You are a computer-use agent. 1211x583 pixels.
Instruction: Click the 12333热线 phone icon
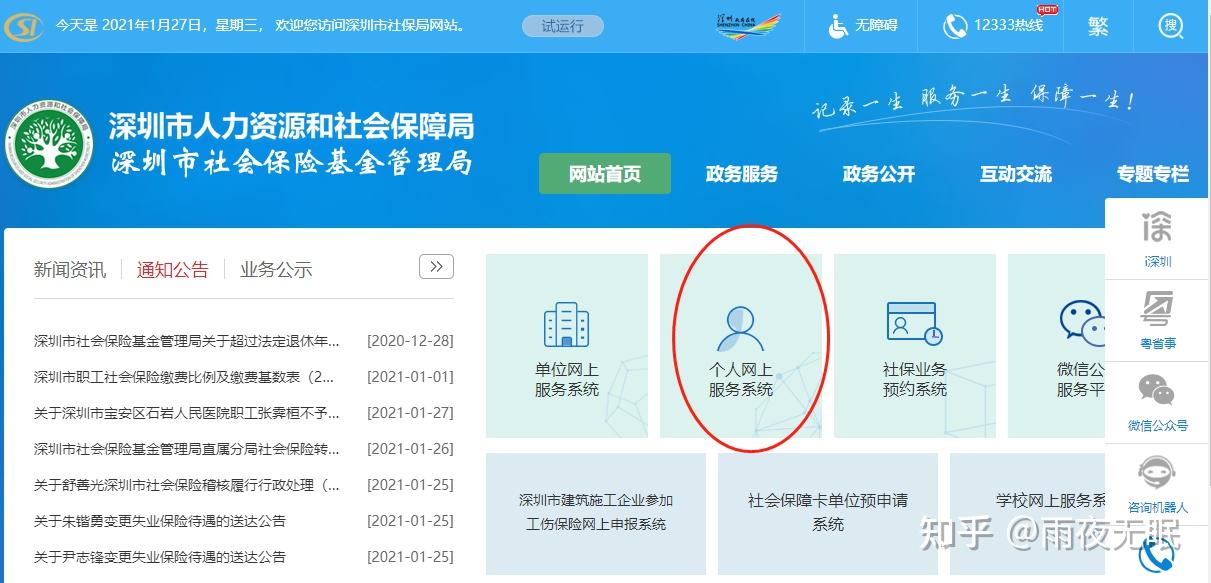pos(957,27)
